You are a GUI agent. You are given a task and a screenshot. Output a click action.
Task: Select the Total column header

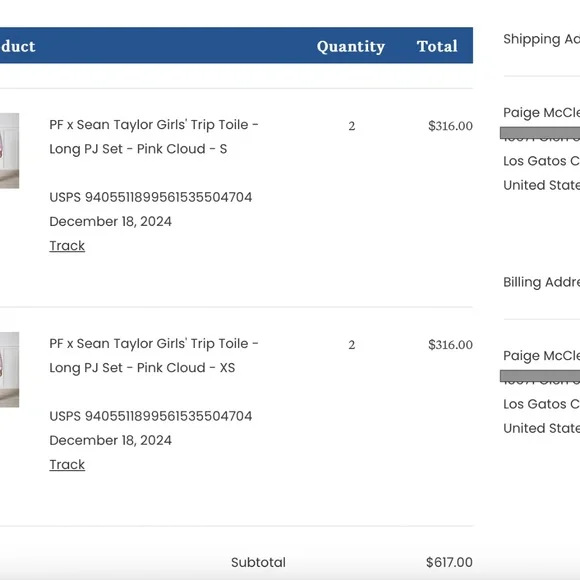(437, 46)
